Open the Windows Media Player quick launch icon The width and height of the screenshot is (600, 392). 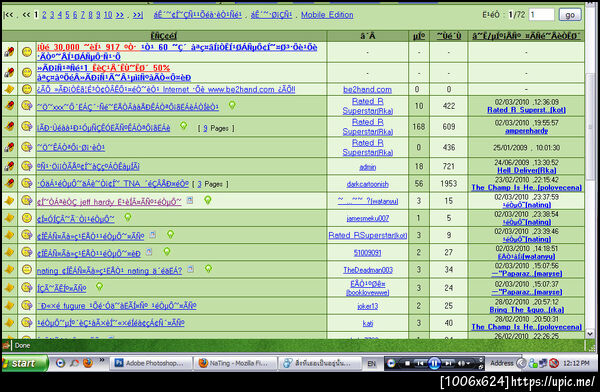tap(60, 363)
